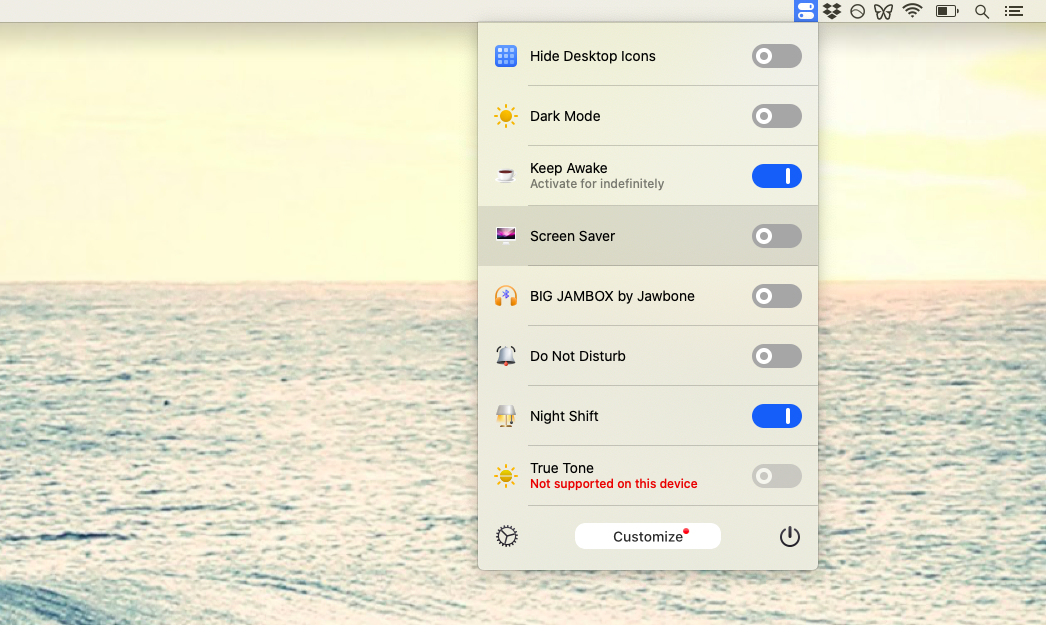Image resolution: width=1046 pixels, height=625 pixels.
Task: Open the Wi-Fi status menu
Action: coord(912,11)
